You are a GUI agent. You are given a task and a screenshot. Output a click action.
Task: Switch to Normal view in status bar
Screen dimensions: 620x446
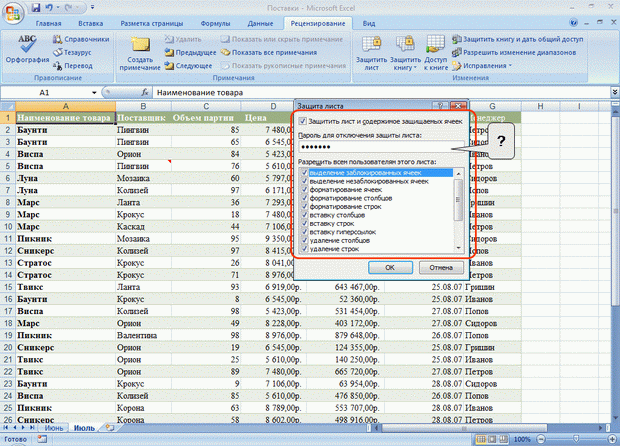481,439
